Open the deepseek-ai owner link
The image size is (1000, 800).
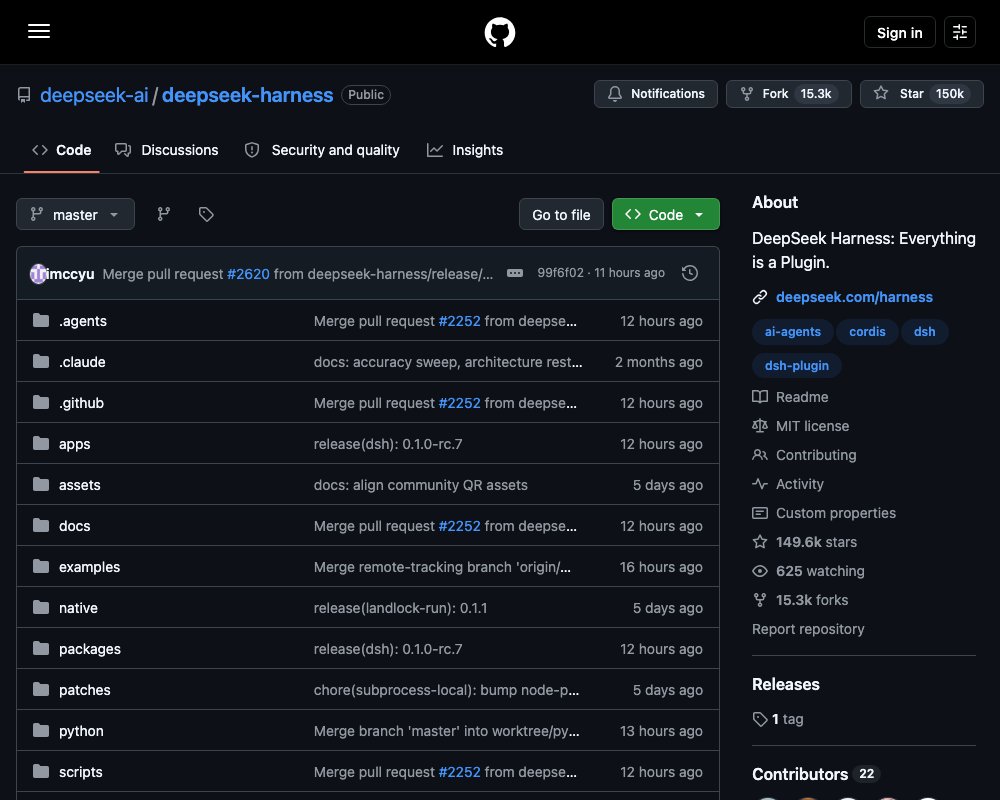[94, 95]
